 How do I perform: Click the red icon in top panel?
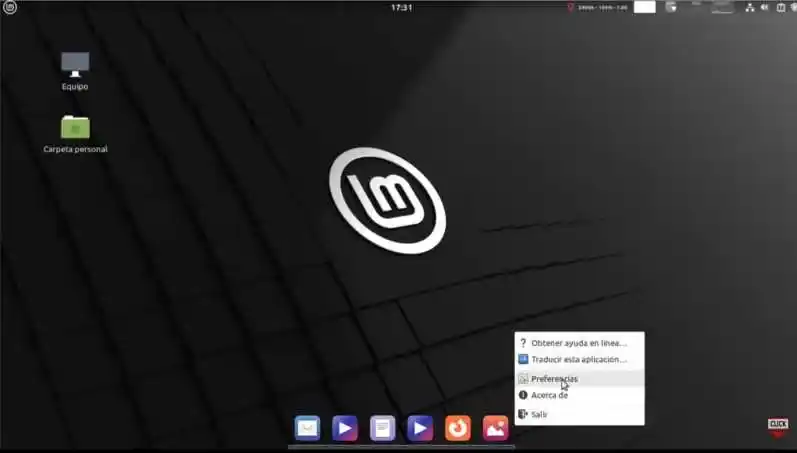[x=570, y=7]
